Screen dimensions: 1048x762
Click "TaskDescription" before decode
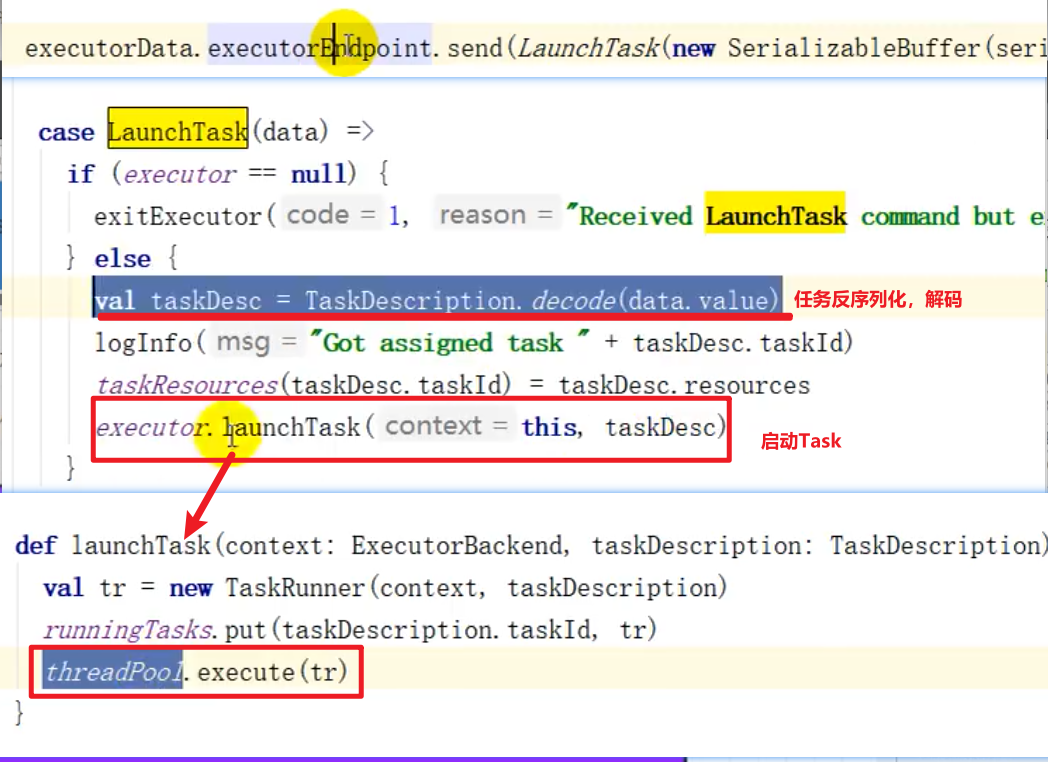click(x=410, y=300)
